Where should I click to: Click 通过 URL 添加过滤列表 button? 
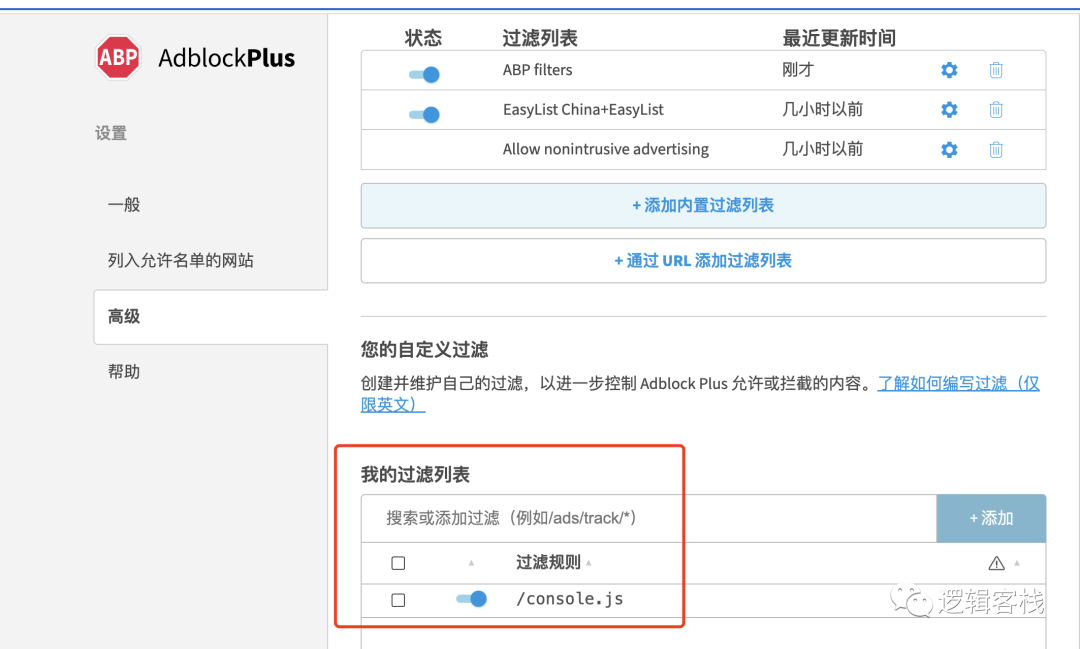click(x=703, y=260)
